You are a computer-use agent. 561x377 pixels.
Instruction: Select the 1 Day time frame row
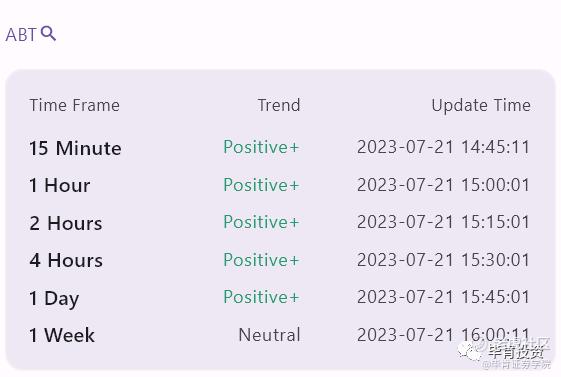click(280, 297)
